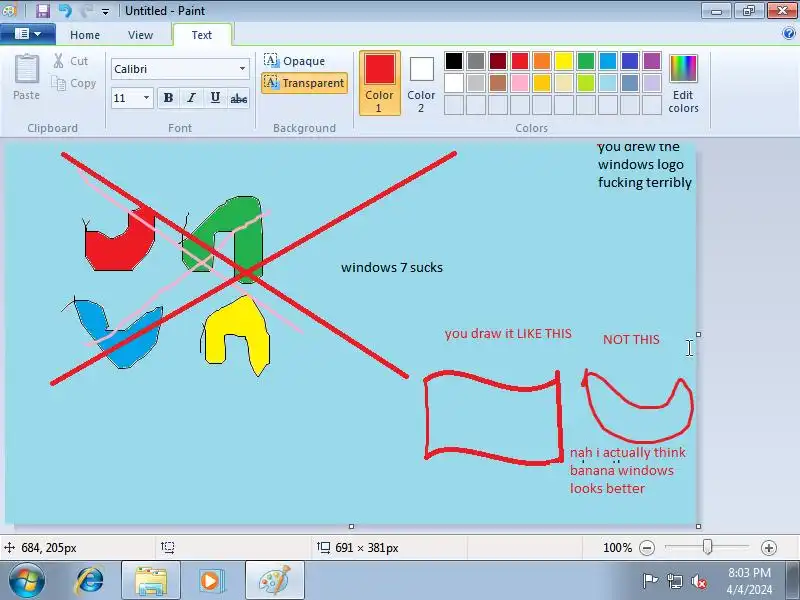Click the Paint taskbar icon
The height and width of the screenshot is (600, 800).
274,581
